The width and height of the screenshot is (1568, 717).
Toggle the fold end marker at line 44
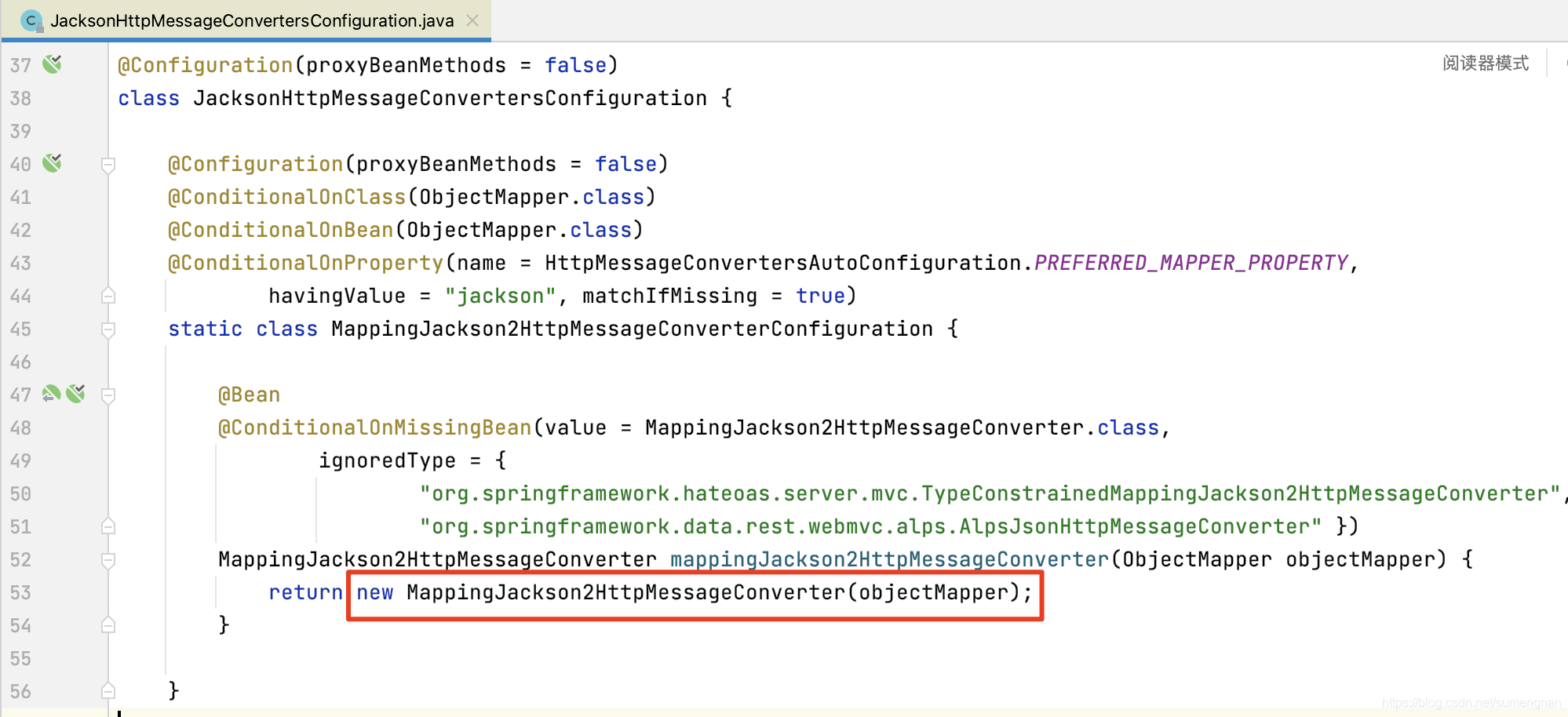pos(108,296)
